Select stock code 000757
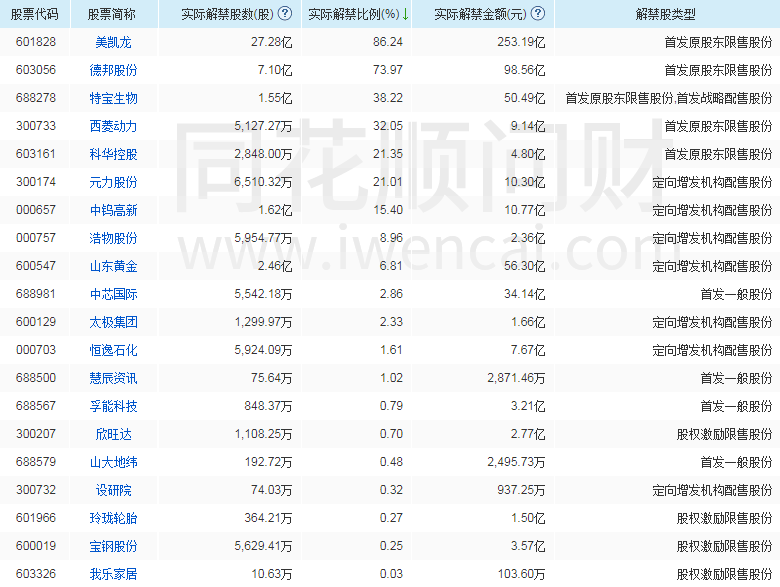The image size is (780, 587). (36, 237)
